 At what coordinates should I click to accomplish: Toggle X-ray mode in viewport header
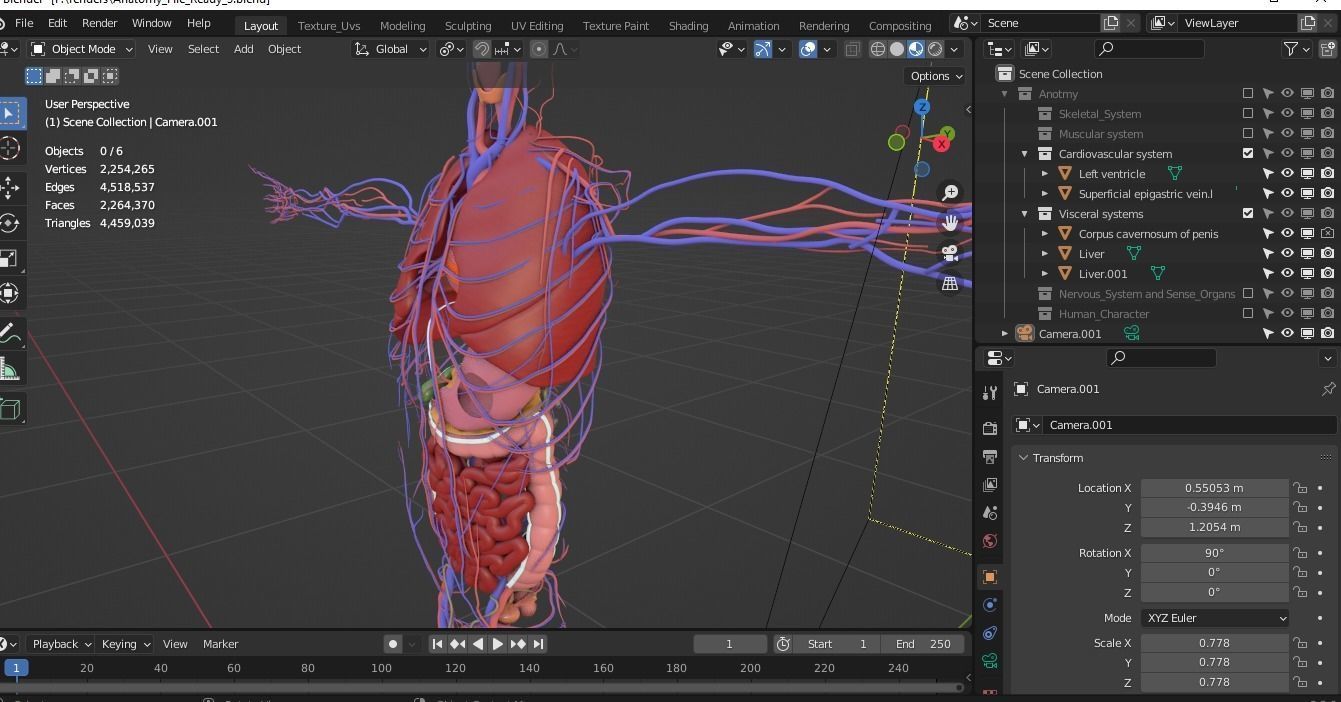[x=852, y=49]
